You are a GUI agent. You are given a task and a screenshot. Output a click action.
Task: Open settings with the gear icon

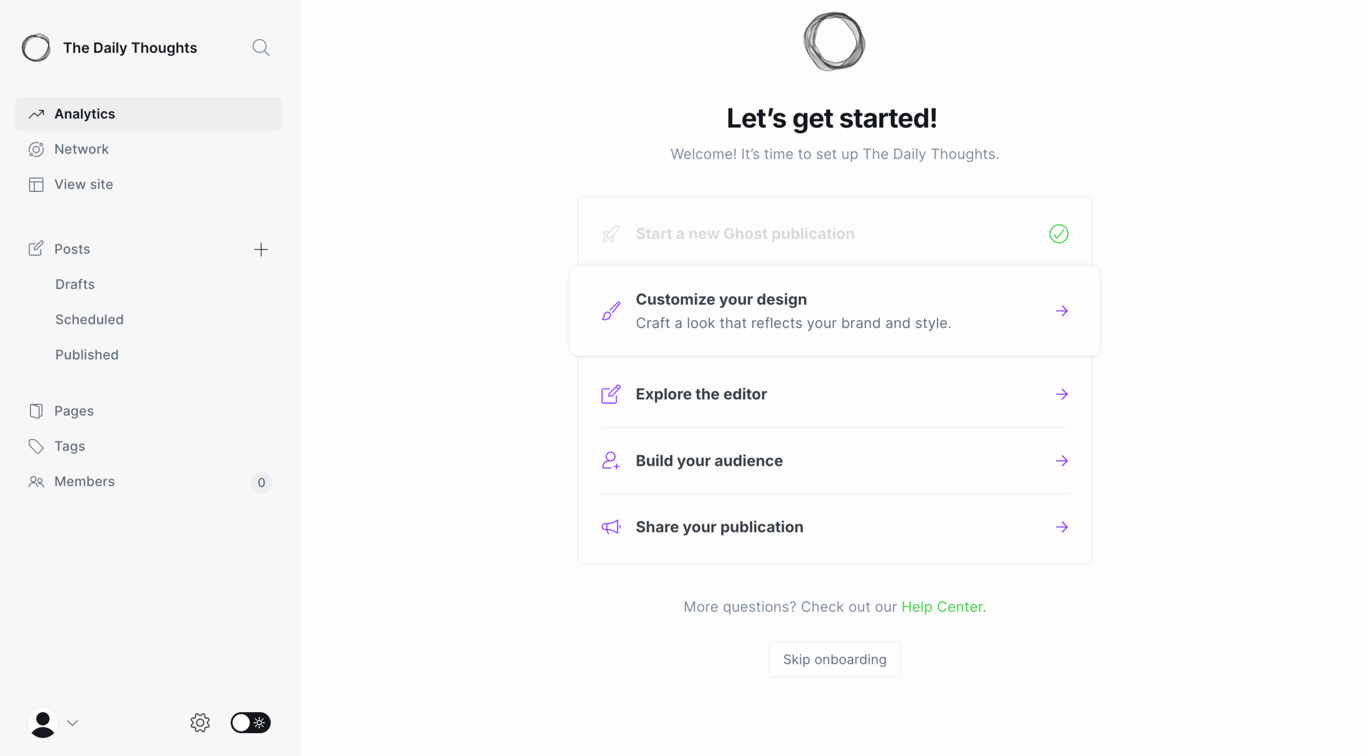click(199, 722)
